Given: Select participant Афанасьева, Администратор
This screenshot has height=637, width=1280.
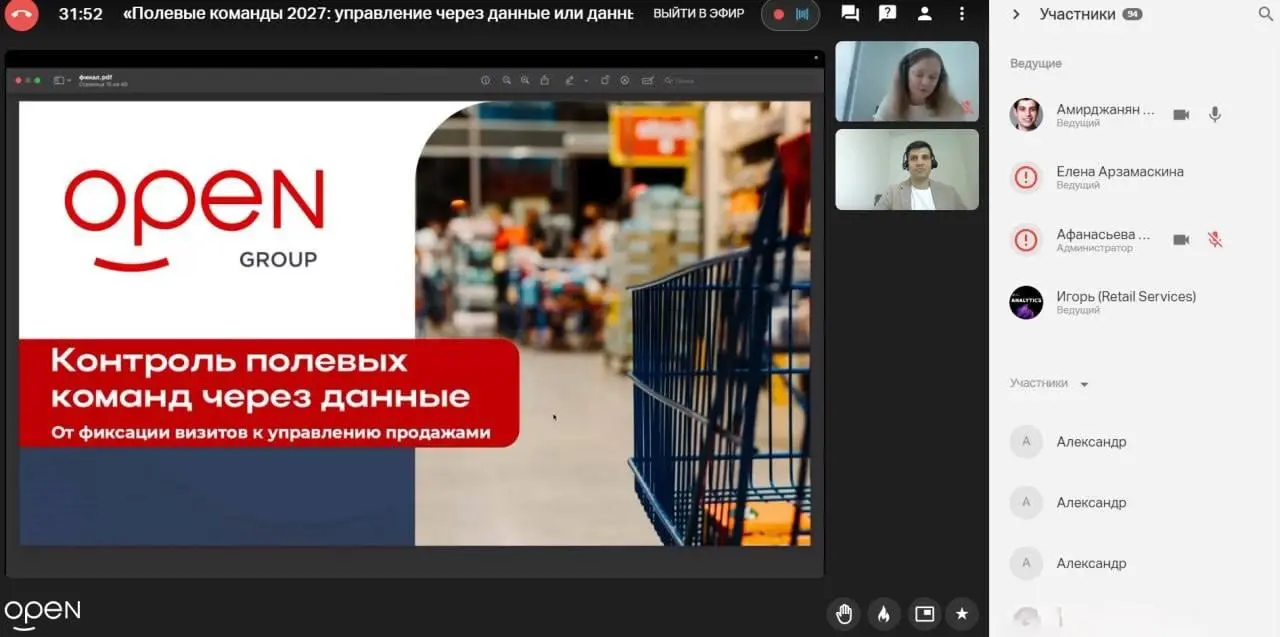Looking at the screenshot, I should [x=1103, y=240].
